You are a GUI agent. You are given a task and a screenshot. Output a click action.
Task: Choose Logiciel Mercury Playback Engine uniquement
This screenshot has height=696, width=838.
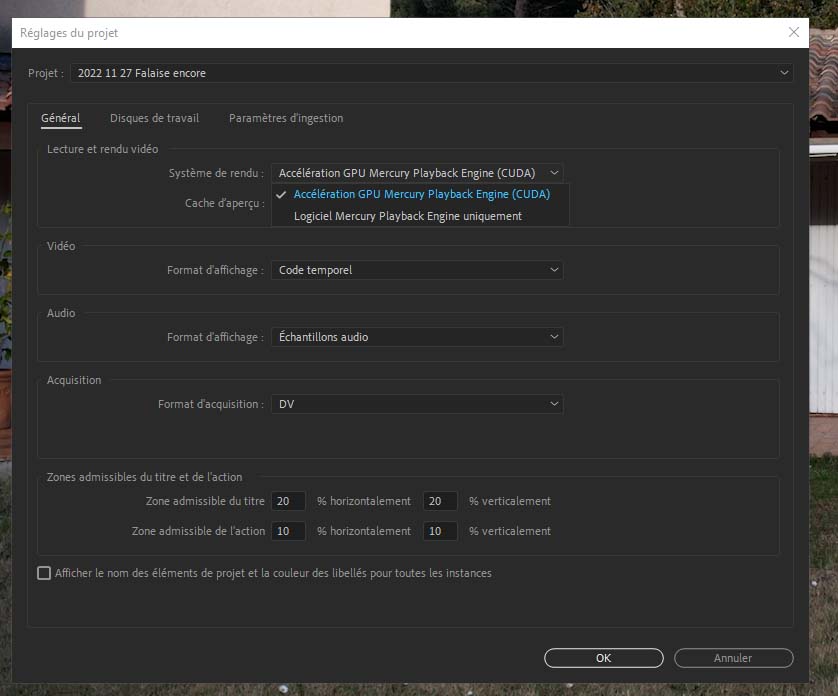407,216
